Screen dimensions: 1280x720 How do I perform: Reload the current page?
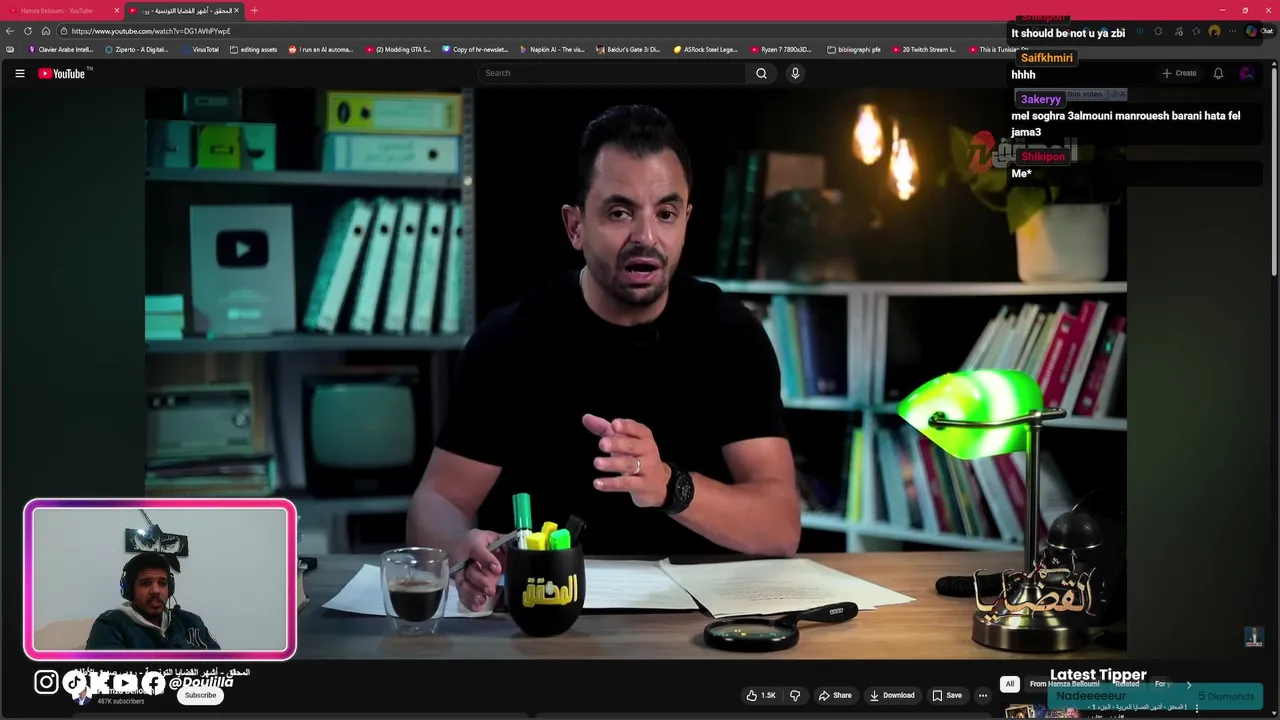28,31
